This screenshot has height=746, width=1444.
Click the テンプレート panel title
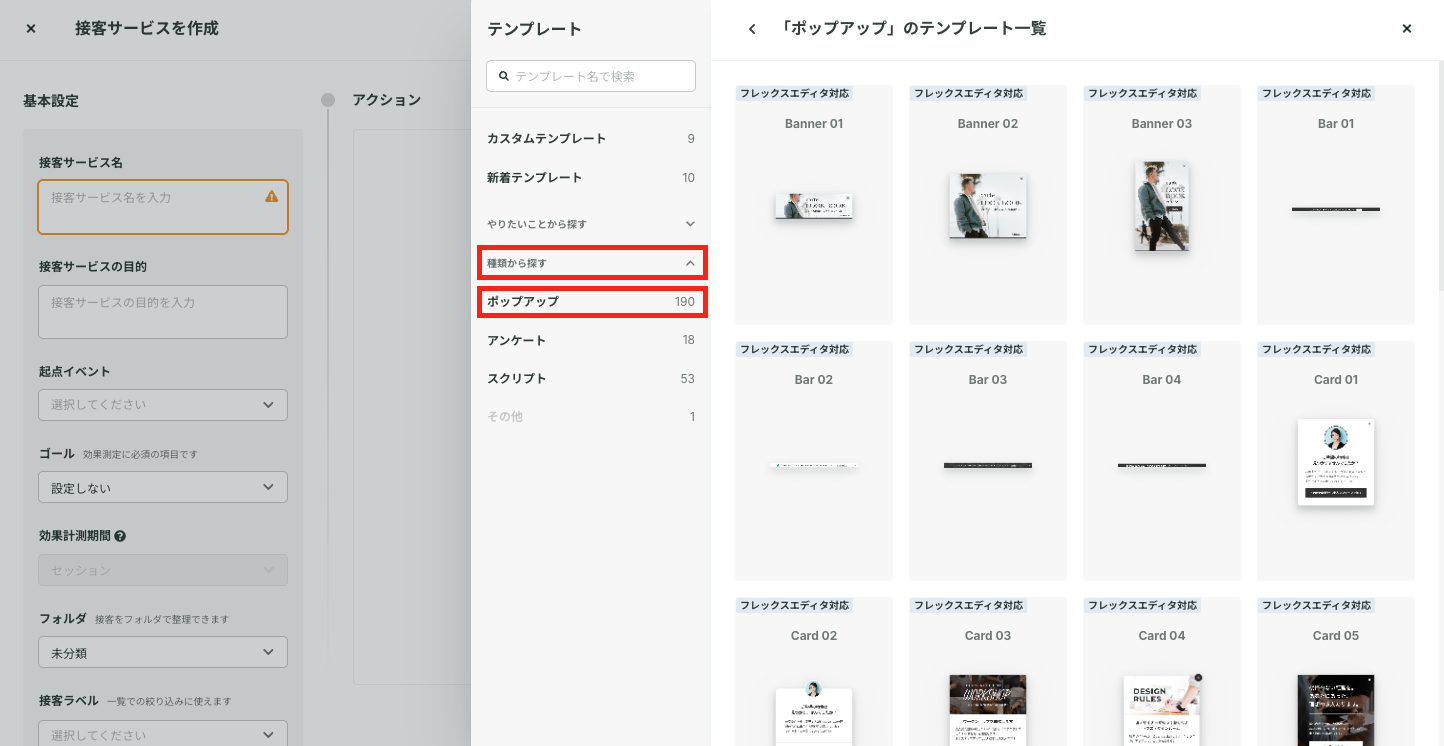pyautogui.click(x=534, y=29)
